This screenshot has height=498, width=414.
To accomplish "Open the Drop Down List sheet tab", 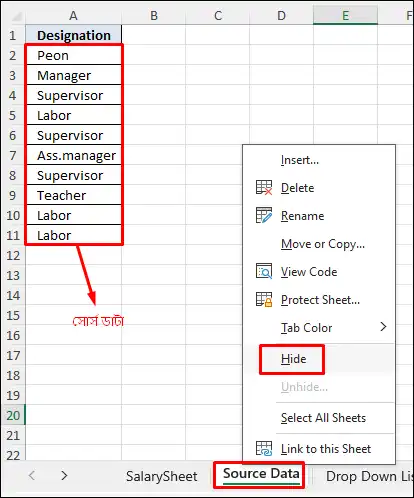I will click(x=369, y=476).
